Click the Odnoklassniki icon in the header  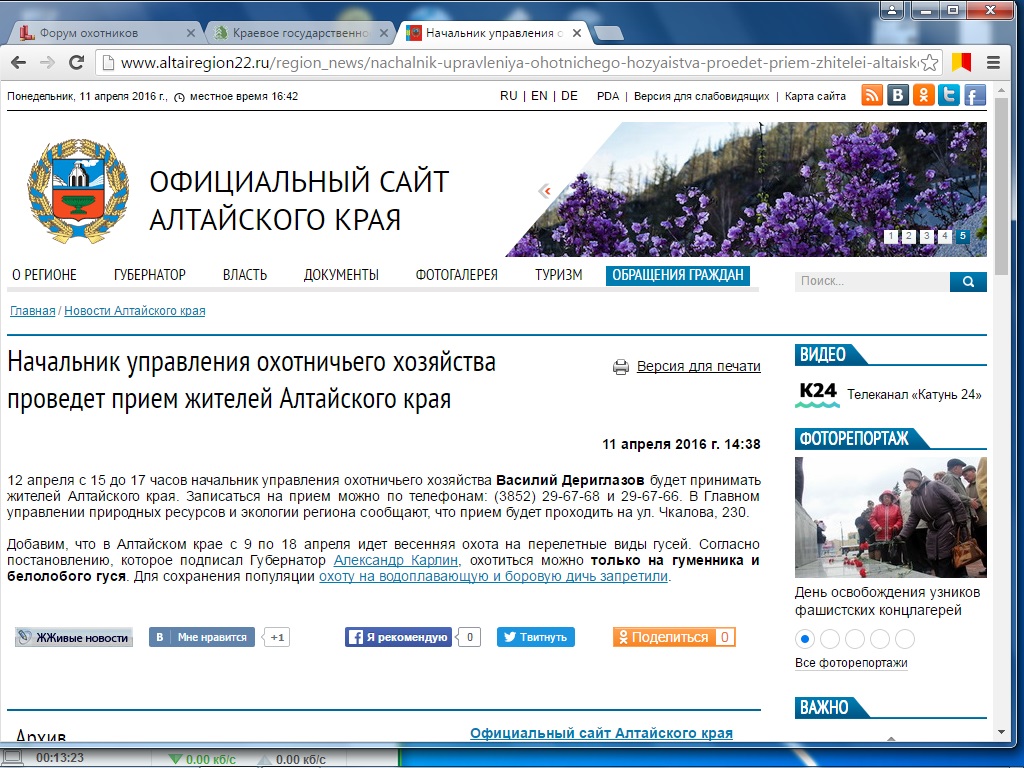925,96
